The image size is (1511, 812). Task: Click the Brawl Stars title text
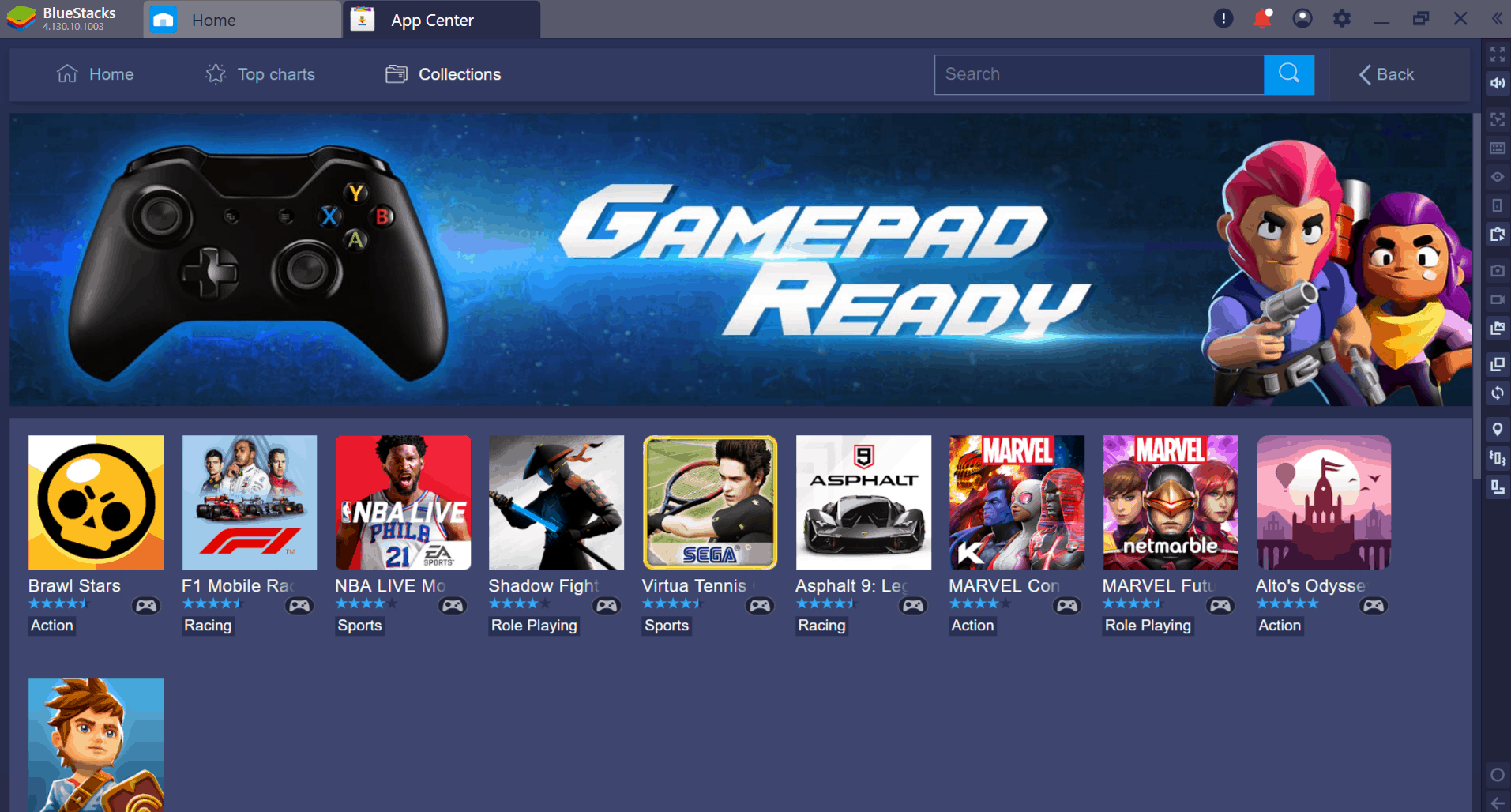coord(74,586)
